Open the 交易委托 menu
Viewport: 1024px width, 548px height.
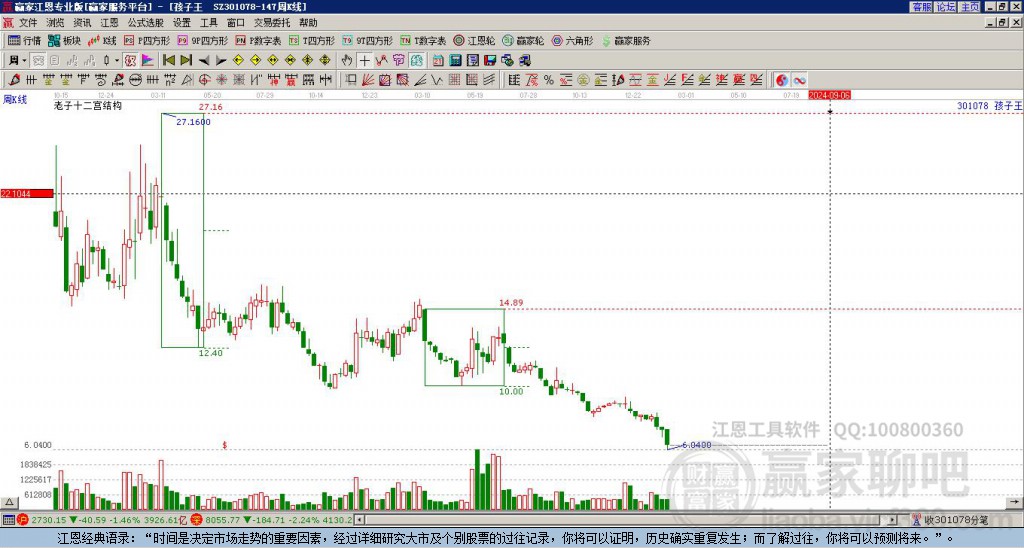click(272, 23)
